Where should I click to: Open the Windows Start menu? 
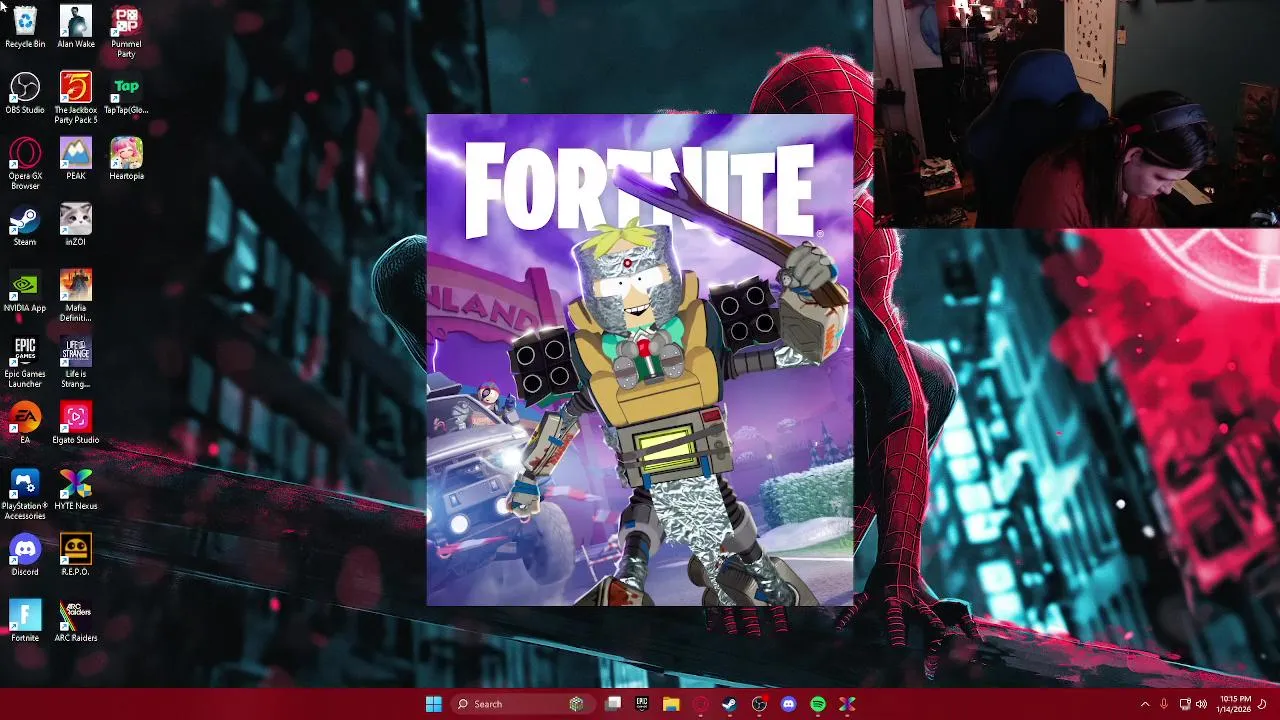pyautogui.click(x=433, y=704)
